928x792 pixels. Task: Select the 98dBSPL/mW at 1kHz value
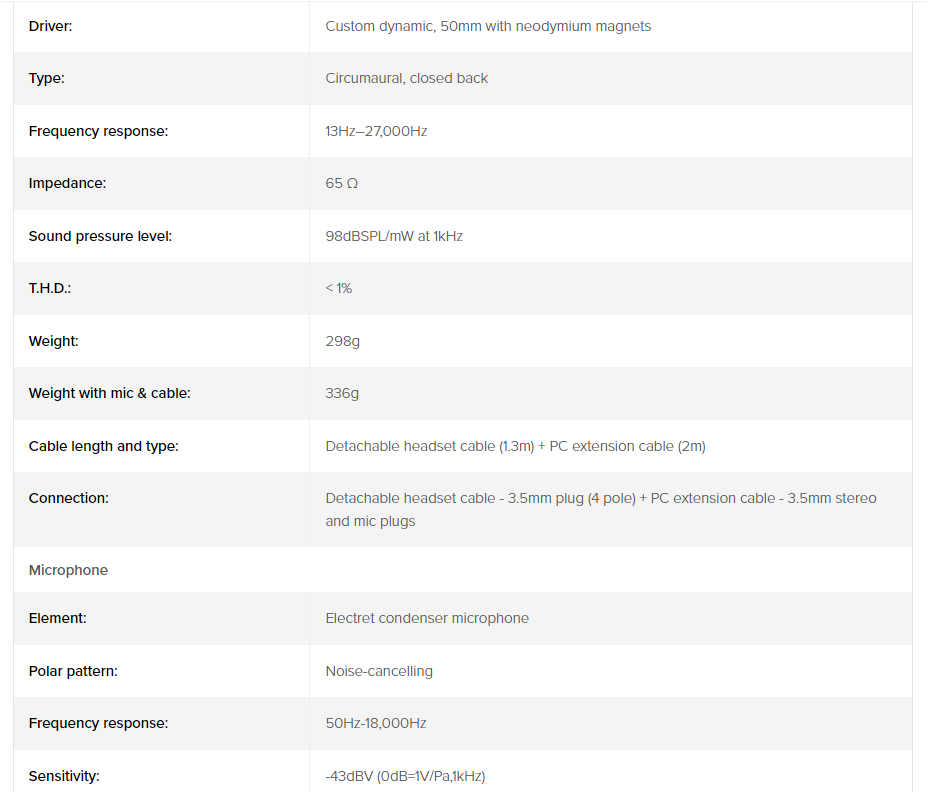(394, 236)
